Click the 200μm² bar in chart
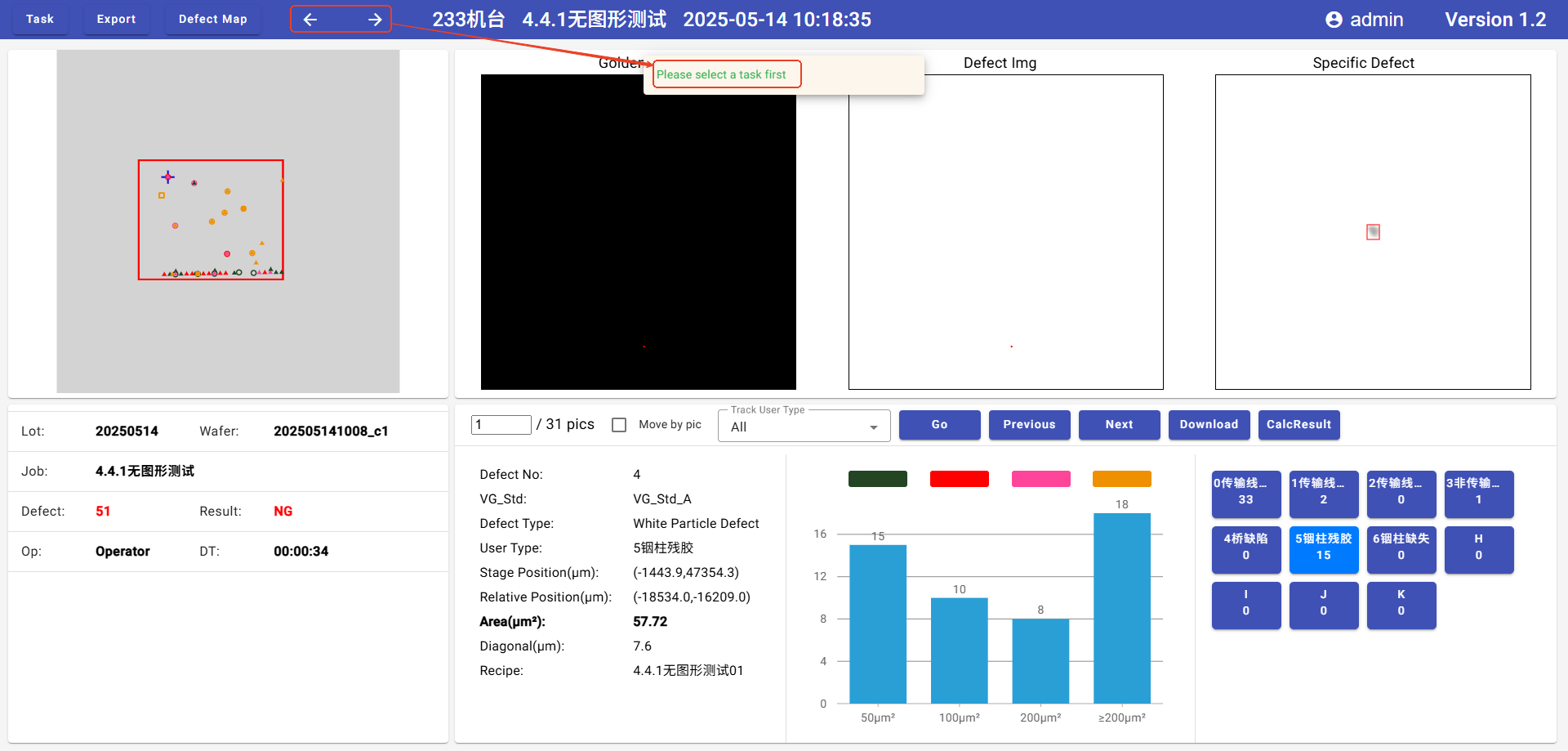 coord(1040,661)
